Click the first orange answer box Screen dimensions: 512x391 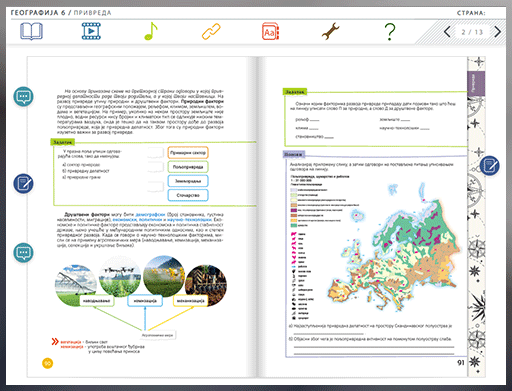188,153
